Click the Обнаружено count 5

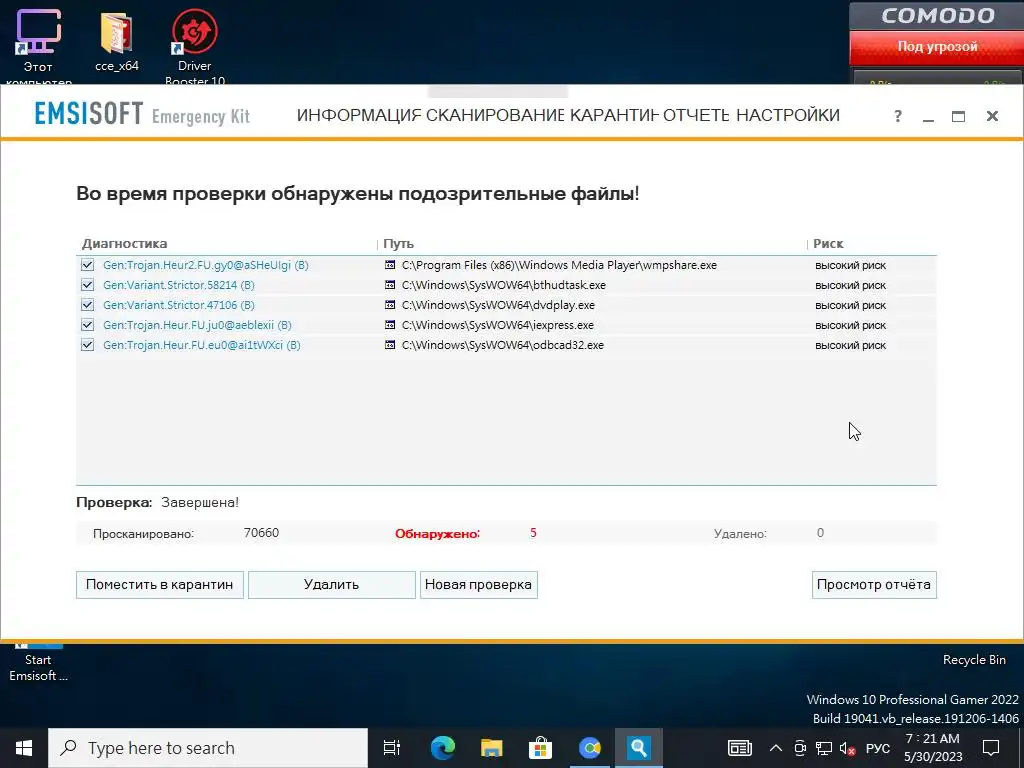tap(533, 533)
